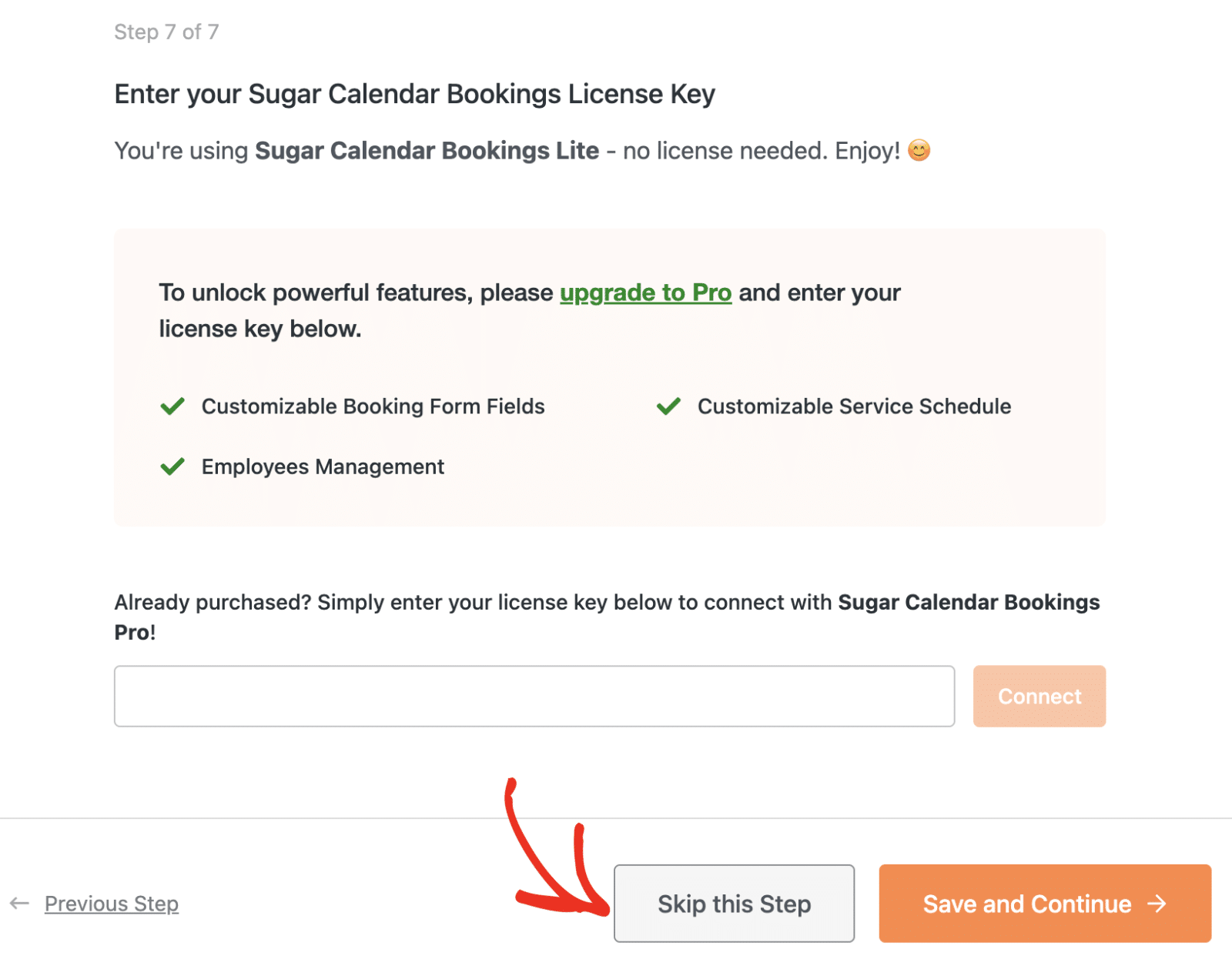The height and width of the screenshot is (966, 1232).
Task: Select the Customizable Booking Form Fields feature
Action: click(373, 406)
